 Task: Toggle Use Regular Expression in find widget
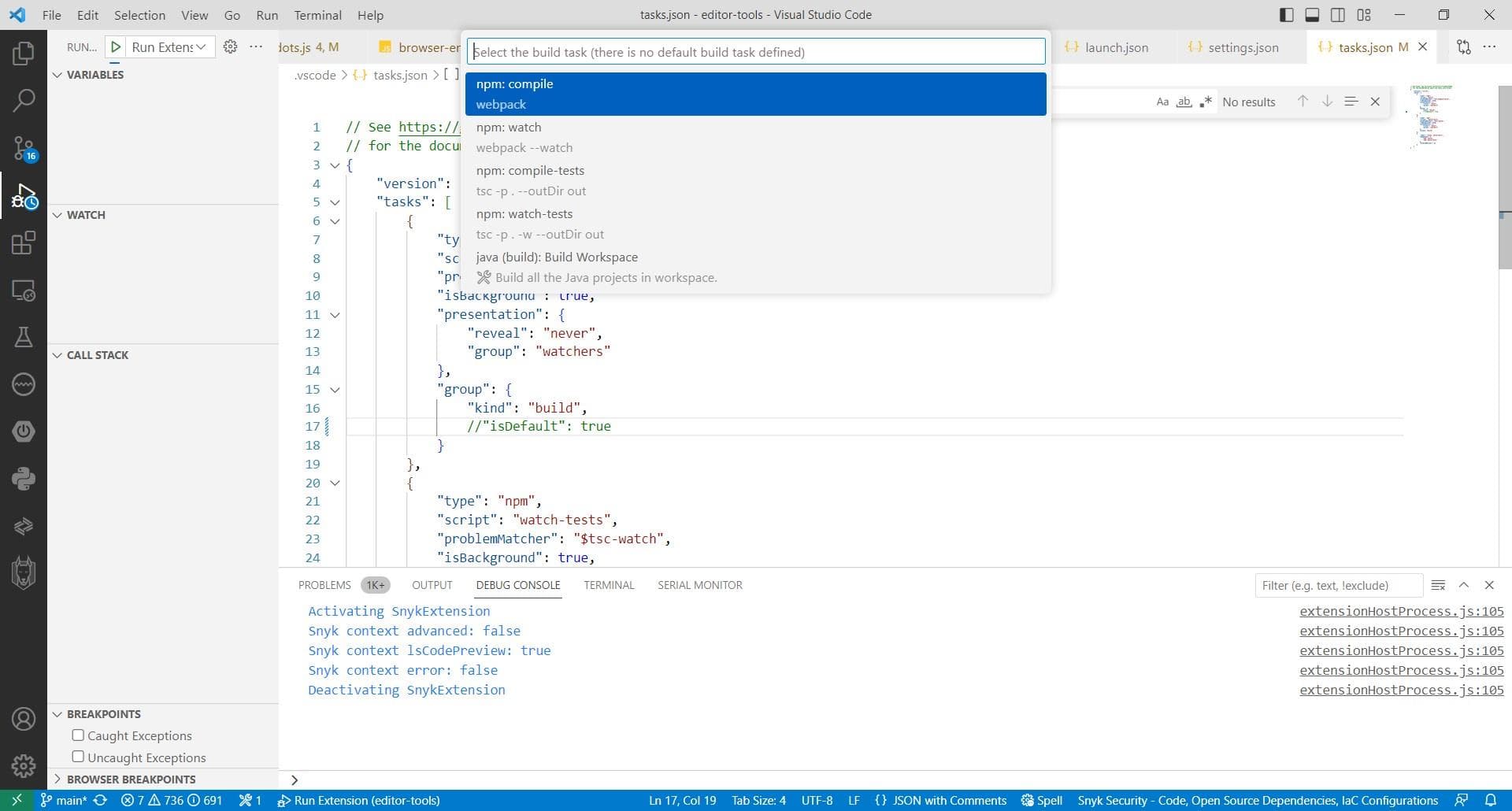pos(1206,102)
